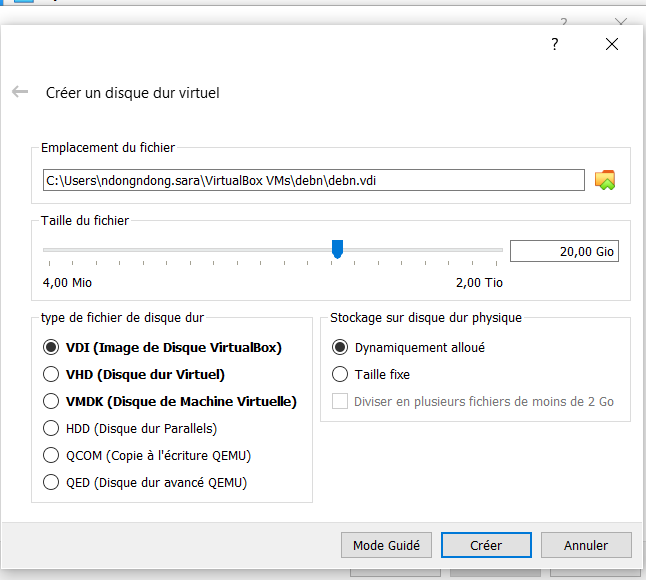Click the file path field for debn.vdi
Image resolution: width=646 pixels, height=580 pixels.
[314, 180]
